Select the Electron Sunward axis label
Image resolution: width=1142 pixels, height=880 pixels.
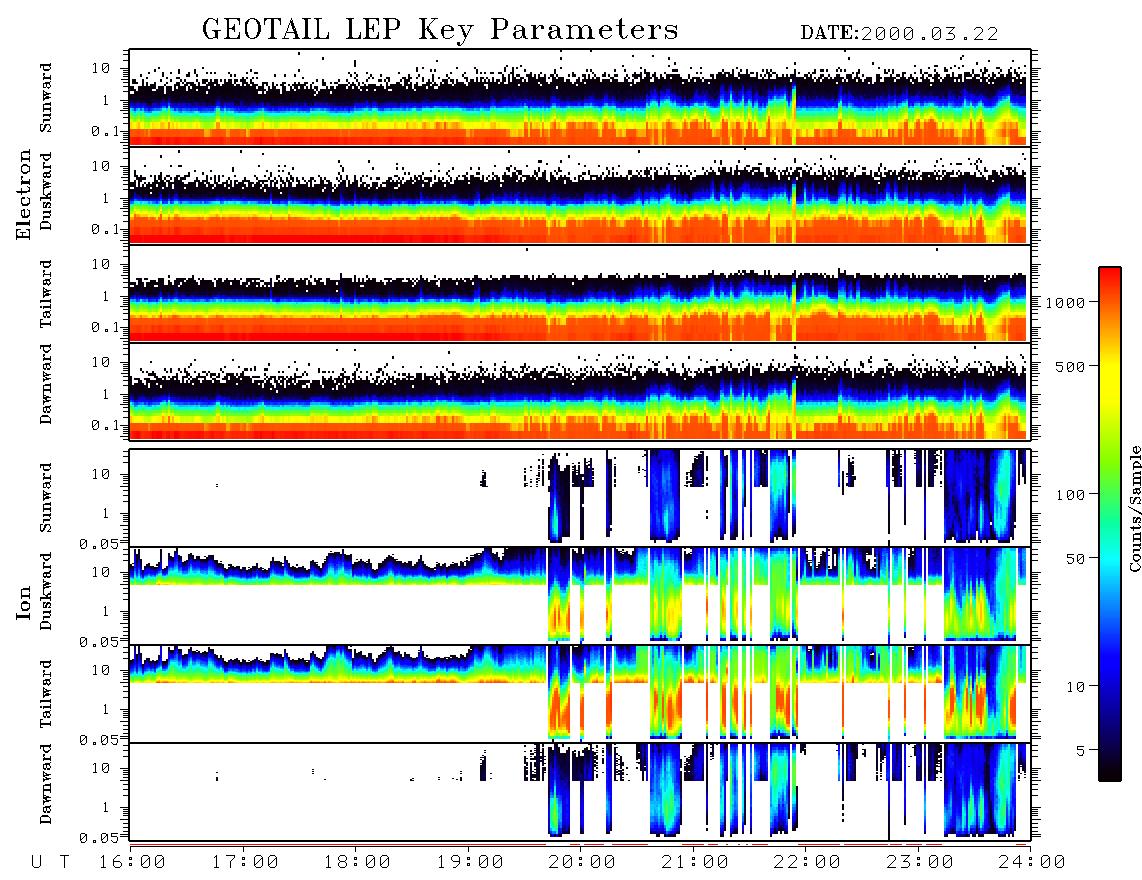pos(46,98)
